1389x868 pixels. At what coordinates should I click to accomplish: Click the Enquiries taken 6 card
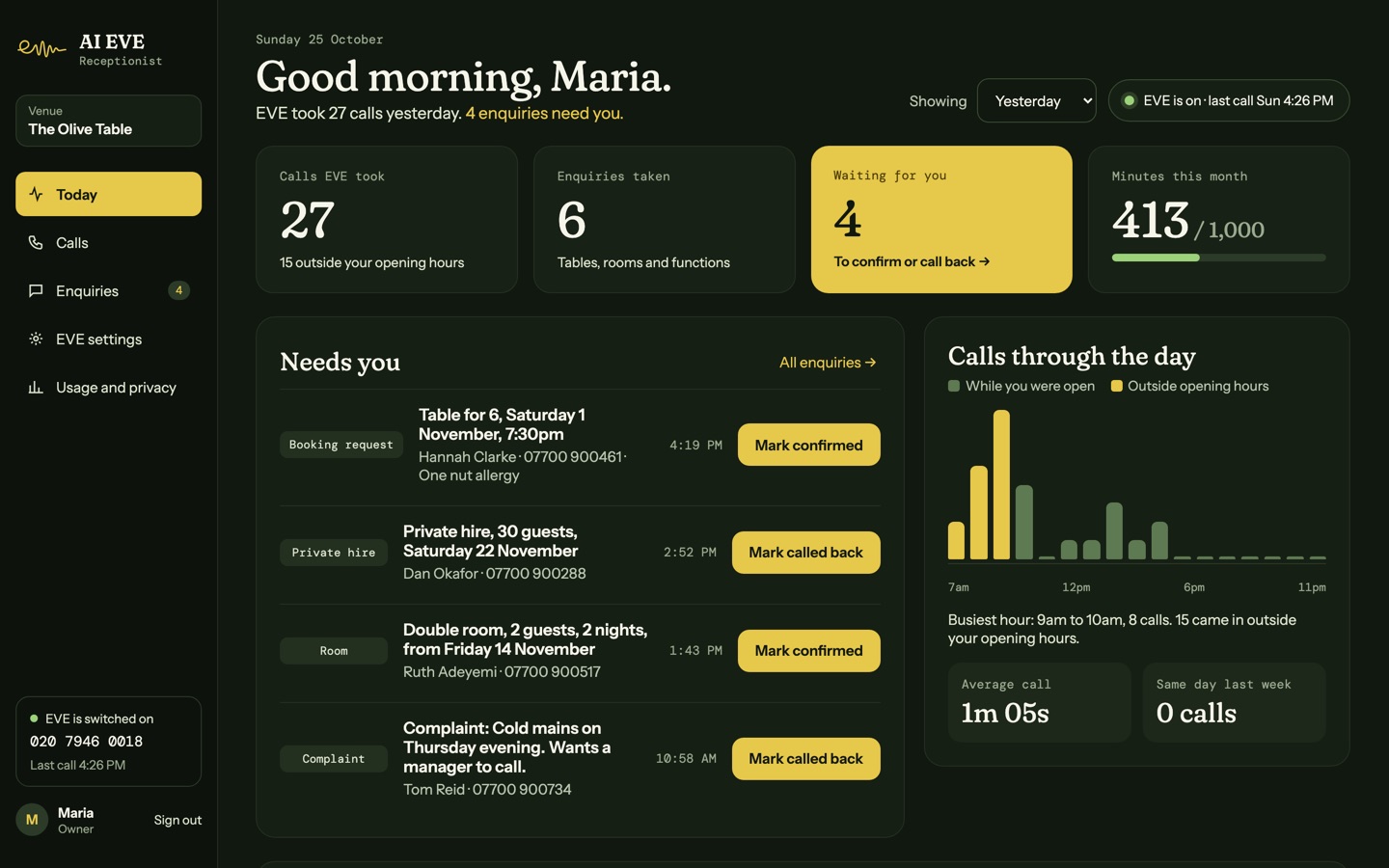[x=664, y=219]
